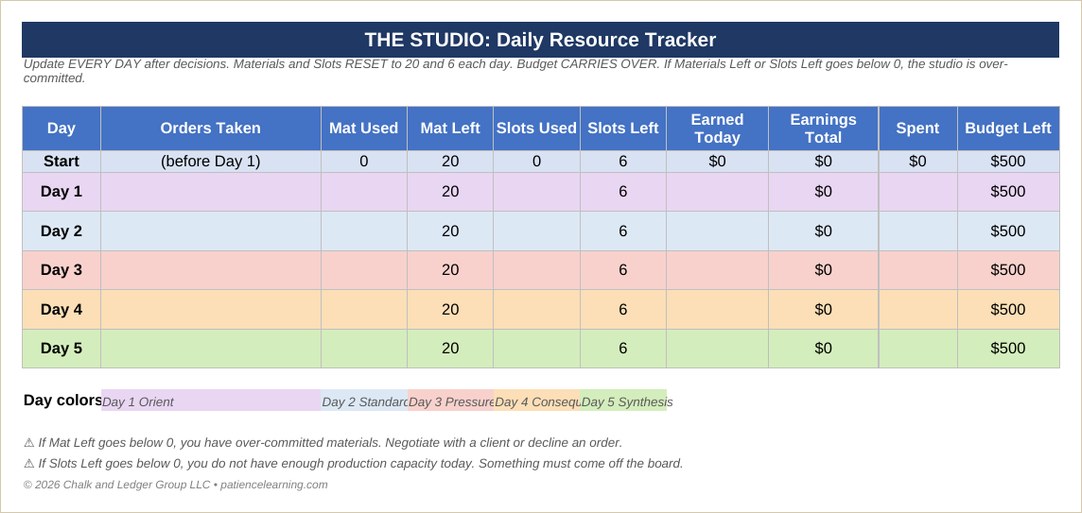Click the blue 'Day 2 Standard' legend swatch
This screenshot has width=1082, height=513.
[x=364, y=400]
